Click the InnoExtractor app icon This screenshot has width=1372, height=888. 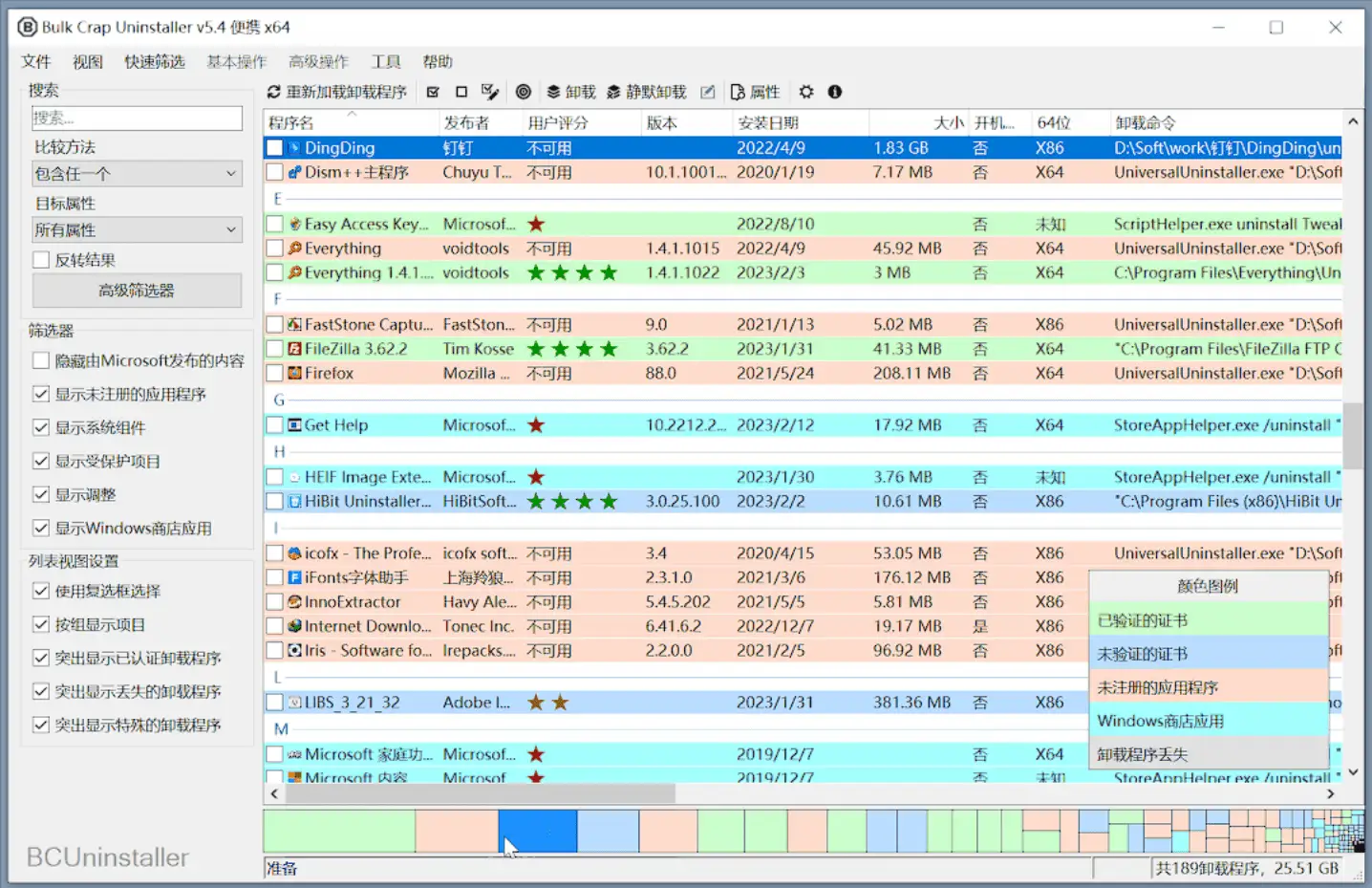click(295, 602)
